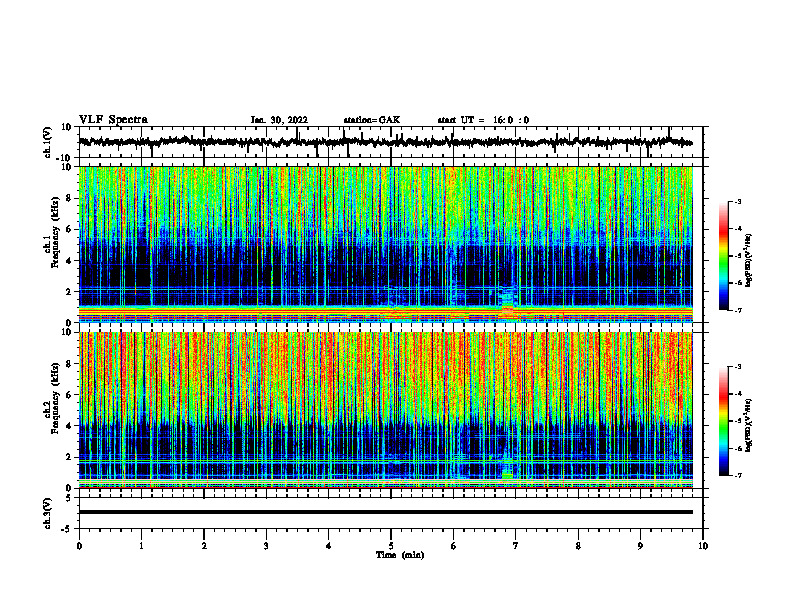The image size is (792, 612).
Task: Click the burst near minute 7 in ch.1 spectrogram
Action: pos(508,304)
